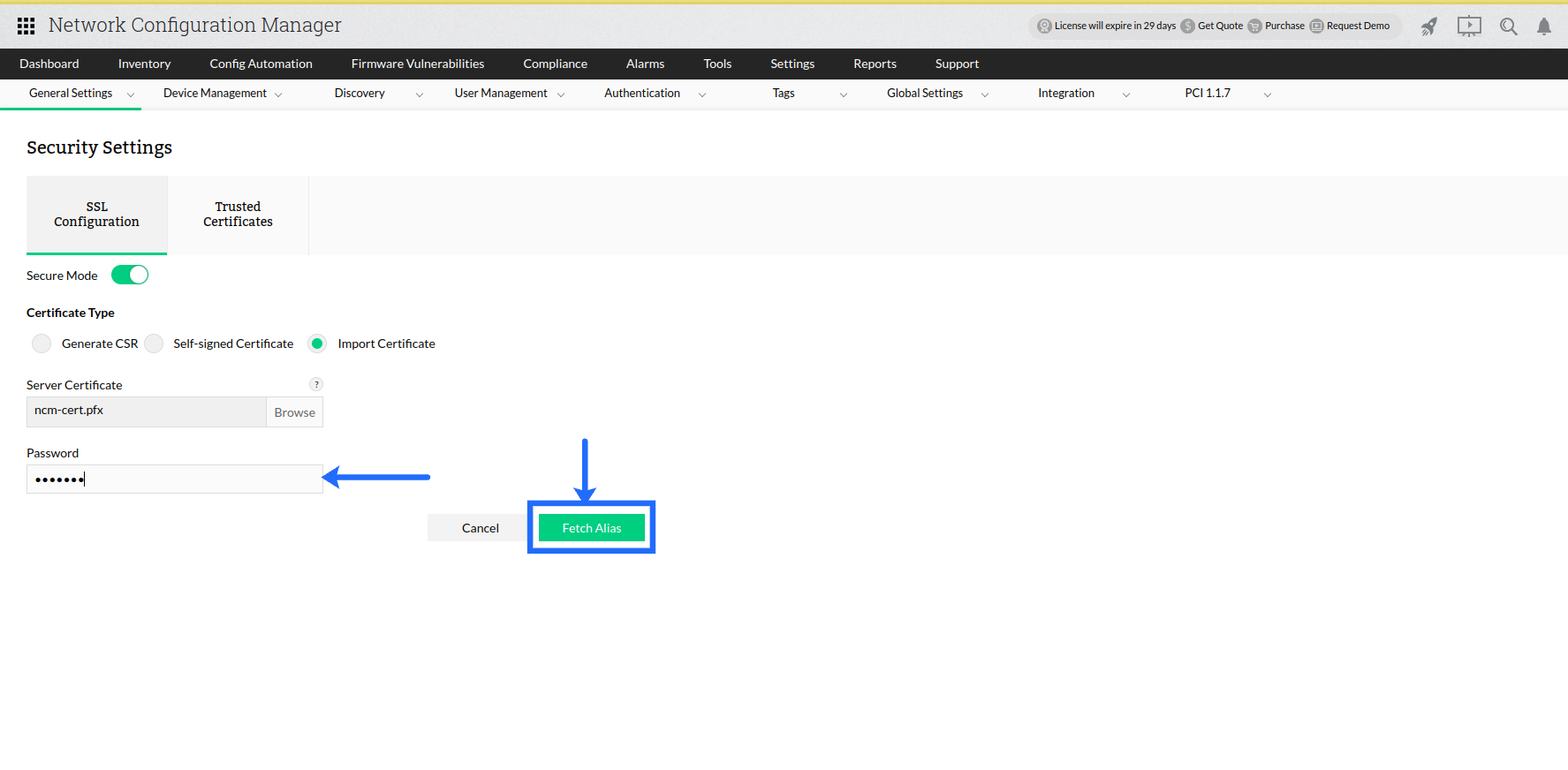This screenshot has height=770, width=1568.
Task: Expand the General Settings dropdown arrow
Action: 131,94
